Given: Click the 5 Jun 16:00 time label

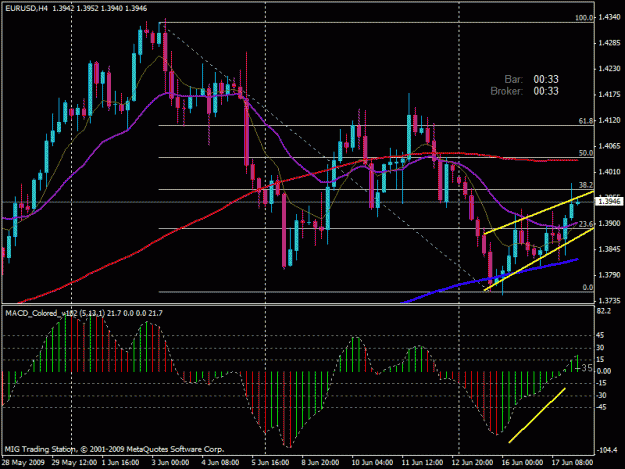Looking at the screenshot, I should point(270,463).
